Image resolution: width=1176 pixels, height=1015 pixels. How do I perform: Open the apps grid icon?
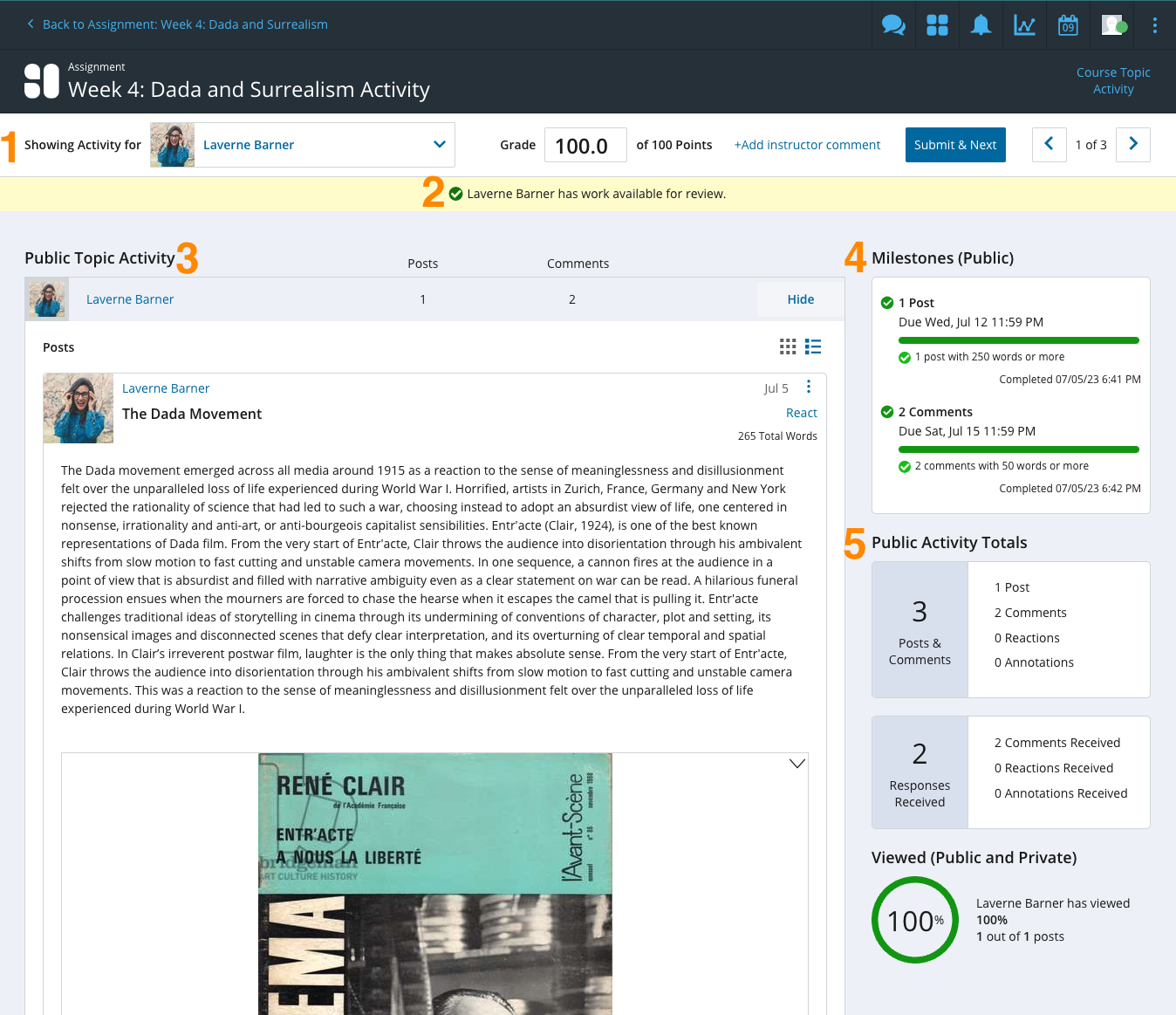(936, 24)
